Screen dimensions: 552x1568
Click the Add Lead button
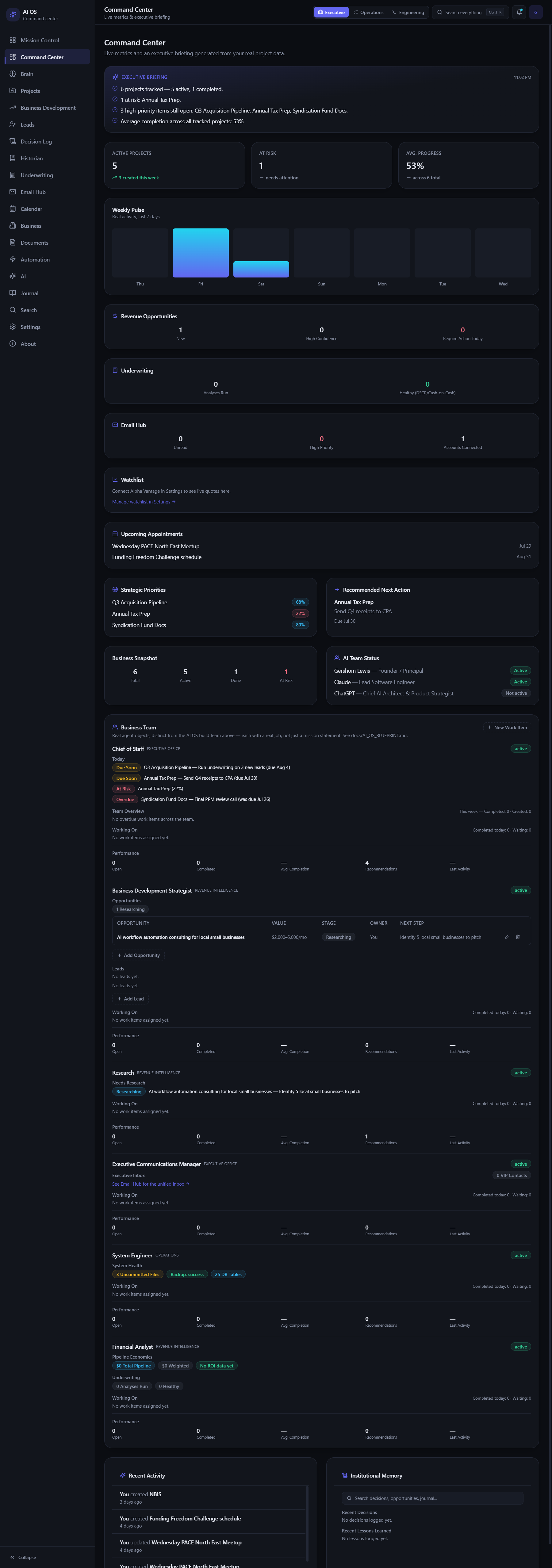(131, 999)
